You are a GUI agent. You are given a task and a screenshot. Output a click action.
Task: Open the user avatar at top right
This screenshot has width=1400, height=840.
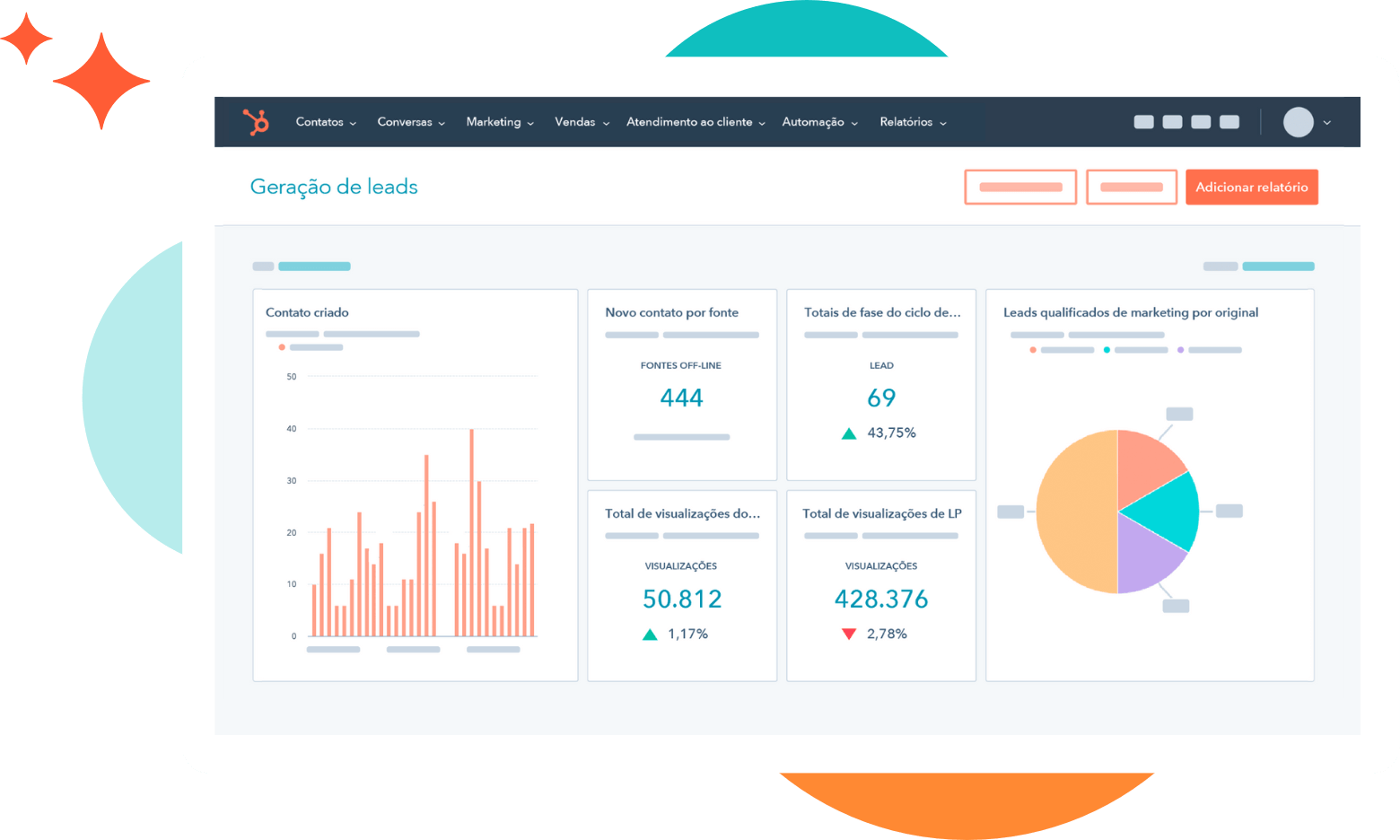click(x=1299, y=122)
